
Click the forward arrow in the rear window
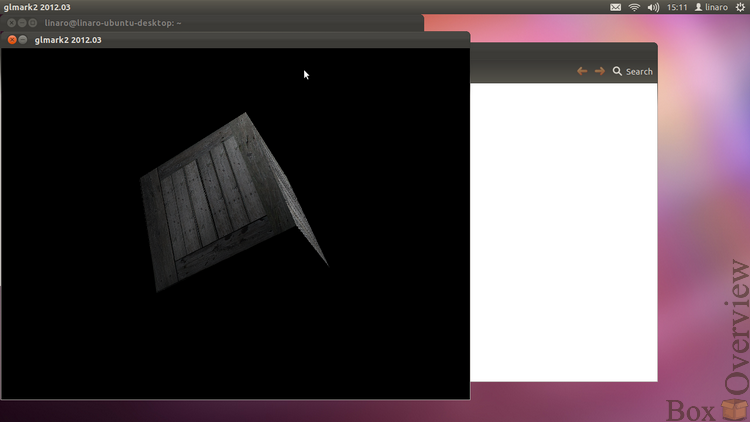tap(599, 71)
